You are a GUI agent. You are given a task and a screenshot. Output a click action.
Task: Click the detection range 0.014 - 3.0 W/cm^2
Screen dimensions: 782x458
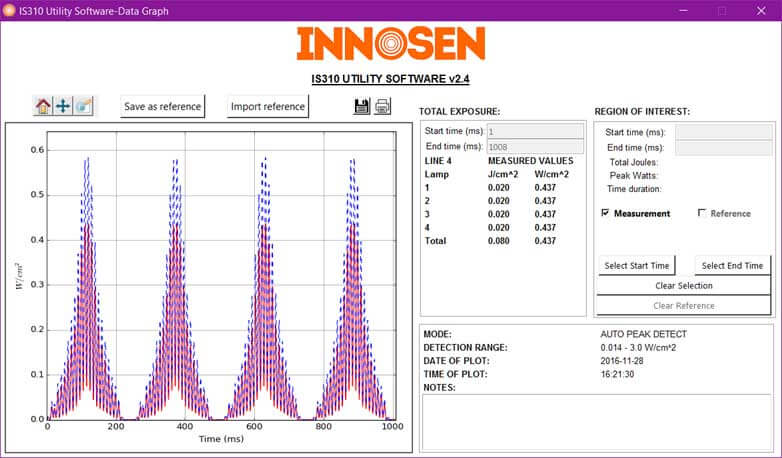click(638, 347)
